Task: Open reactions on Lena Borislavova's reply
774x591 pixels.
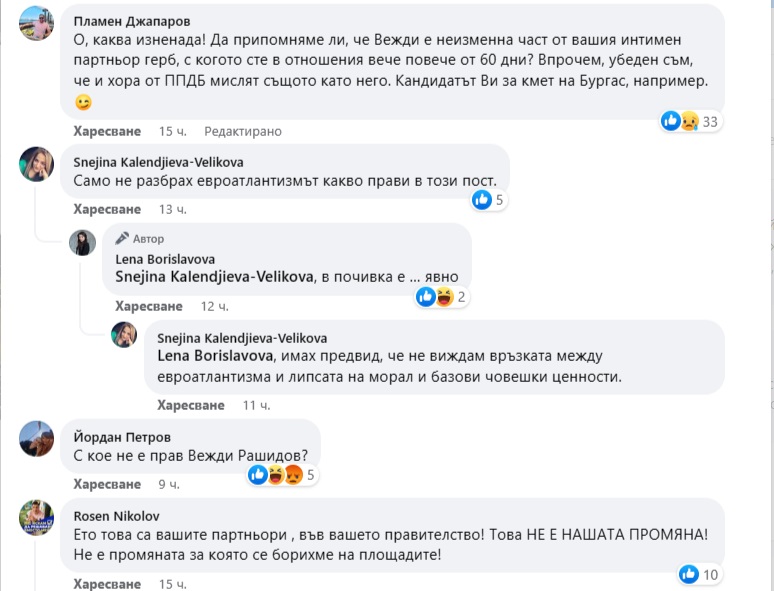Action: (441, 297)
